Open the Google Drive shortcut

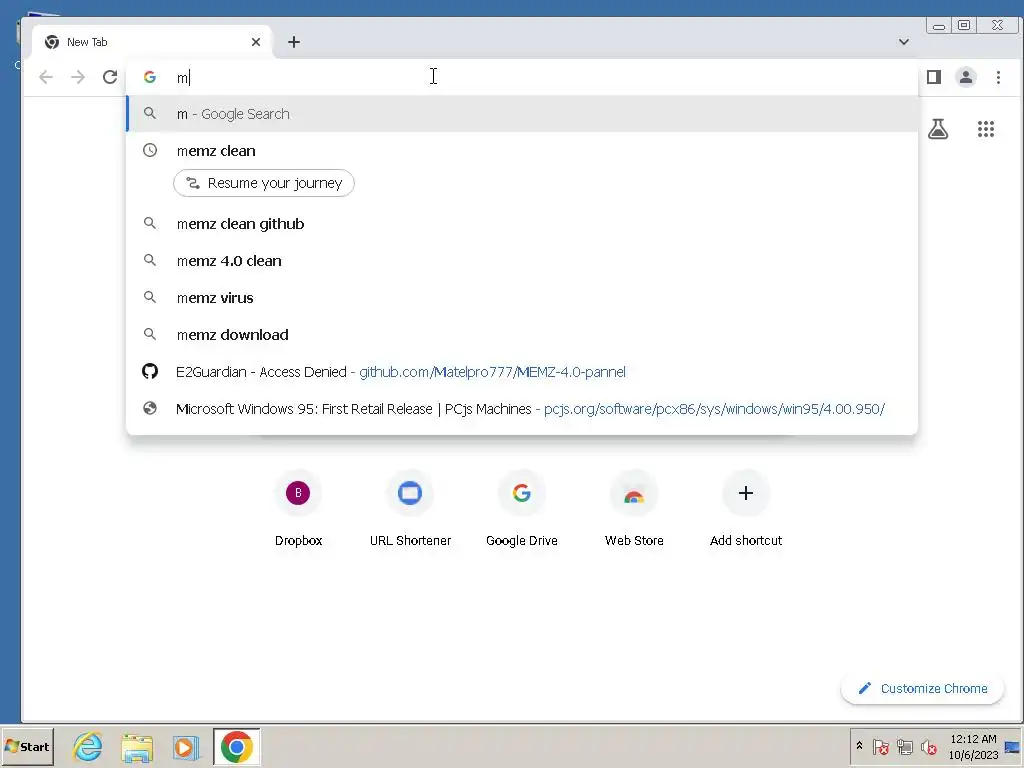pyautogui.click(x=522, y=509)
